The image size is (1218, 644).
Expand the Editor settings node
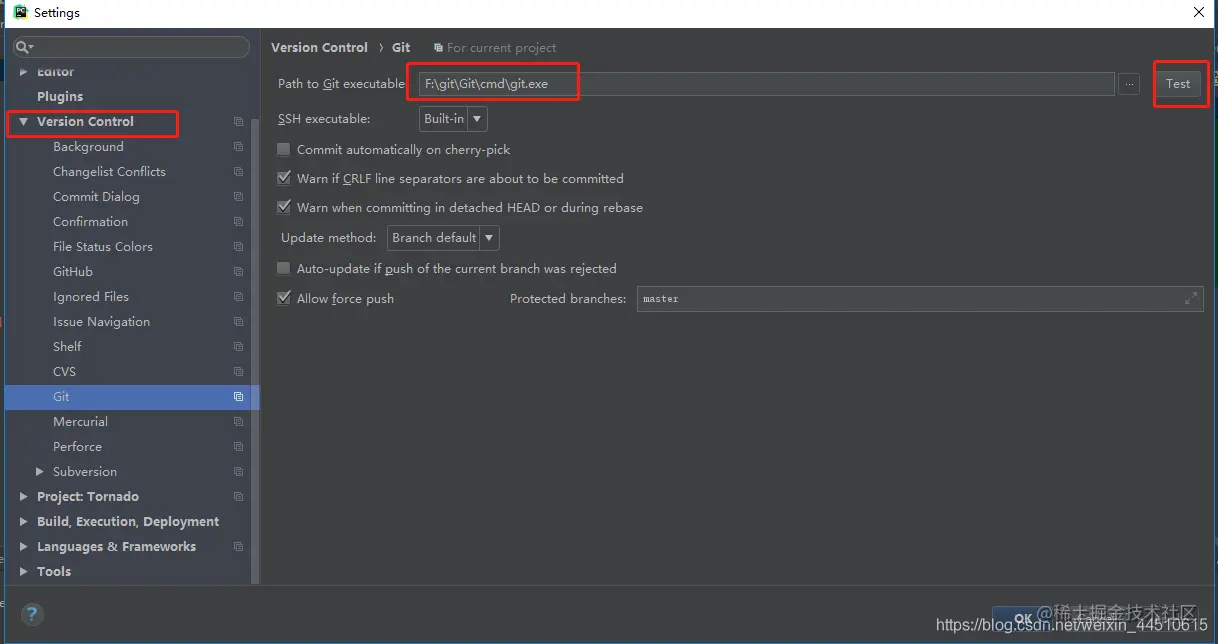24,72
